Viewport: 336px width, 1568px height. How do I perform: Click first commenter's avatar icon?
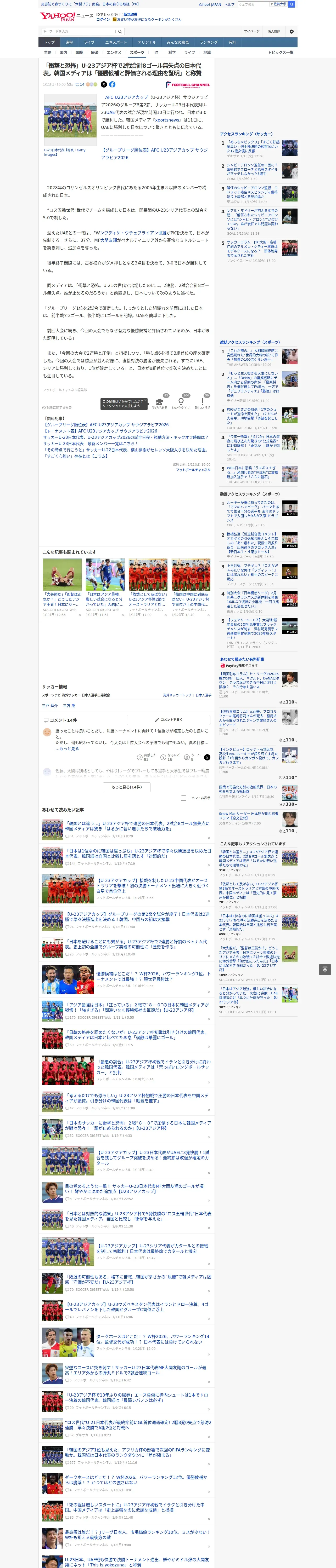tap(47, 733)
